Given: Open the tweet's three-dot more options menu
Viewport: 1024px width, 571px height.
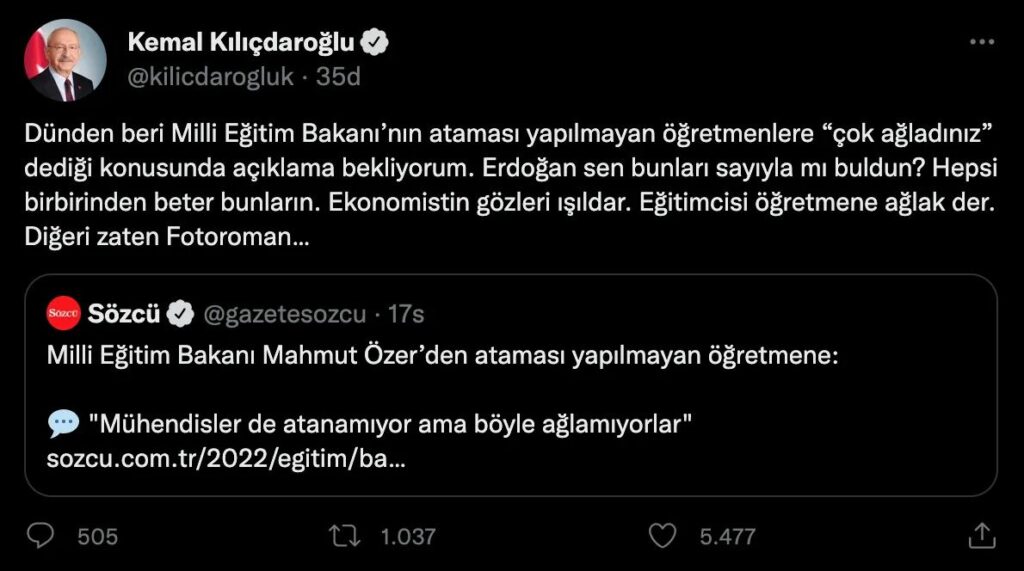Looking at the screenshot, I should [982, 42].
